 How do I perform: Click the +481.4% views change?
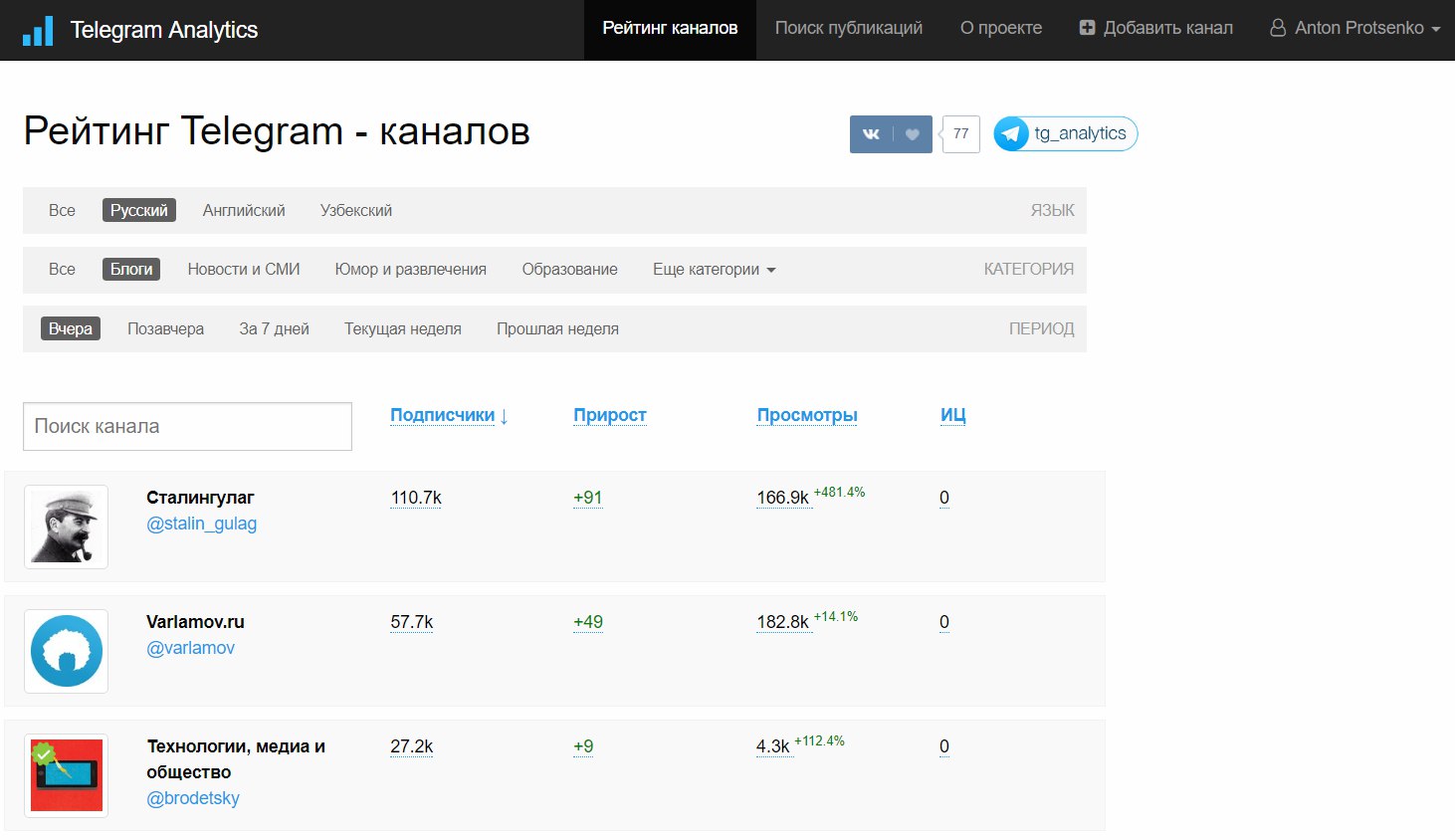coord(840,492)
